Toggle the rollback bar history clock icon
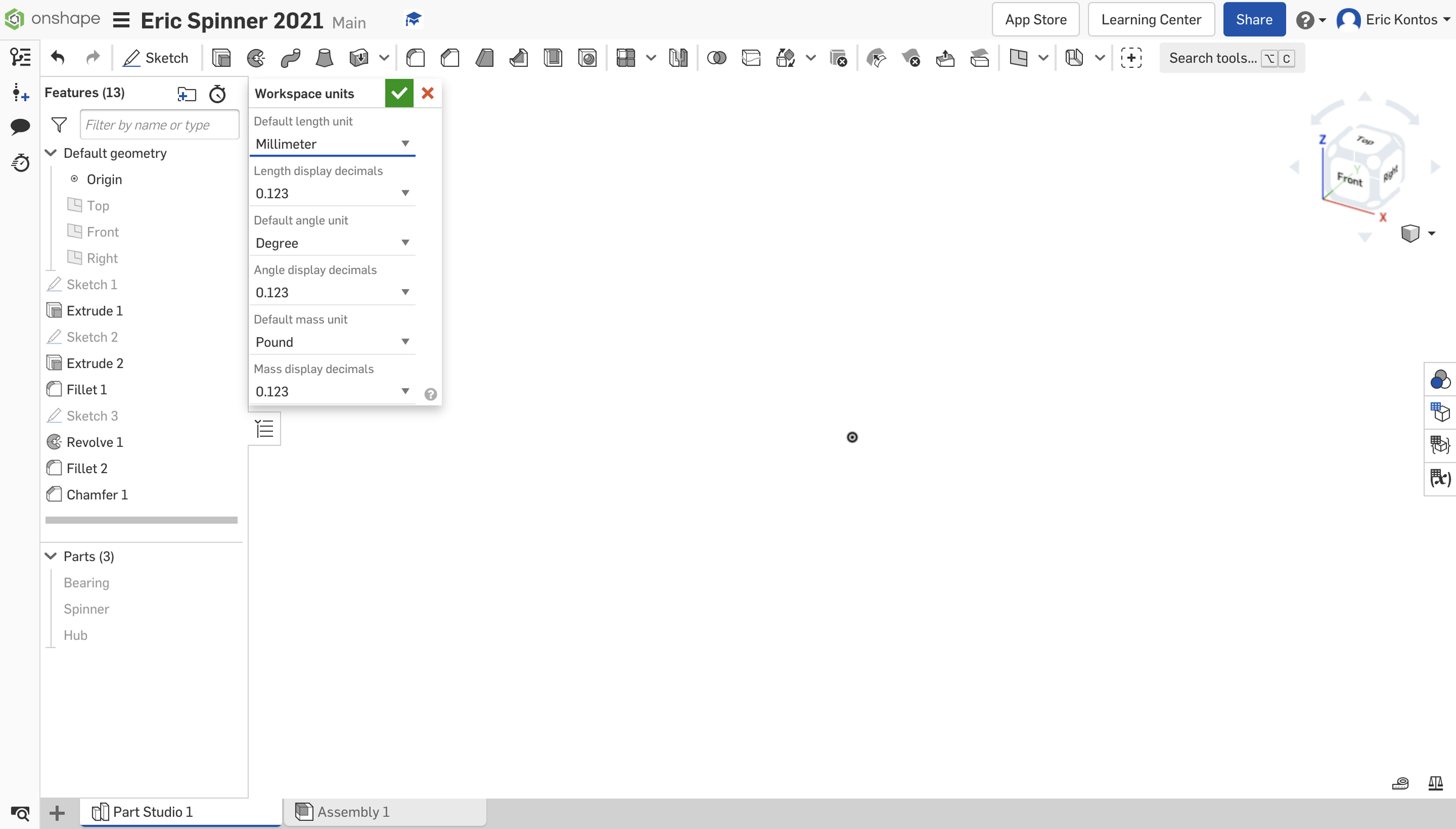This screenshot has width=1456, height=829. (x=217, y=94)
